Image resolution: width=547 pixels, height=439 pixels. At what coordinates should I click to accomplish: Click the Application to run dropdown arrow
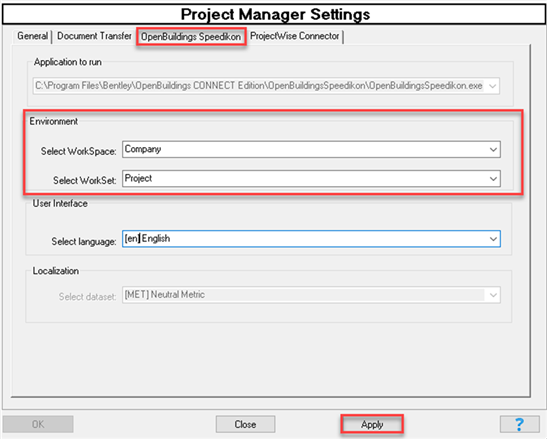(492, 86)
